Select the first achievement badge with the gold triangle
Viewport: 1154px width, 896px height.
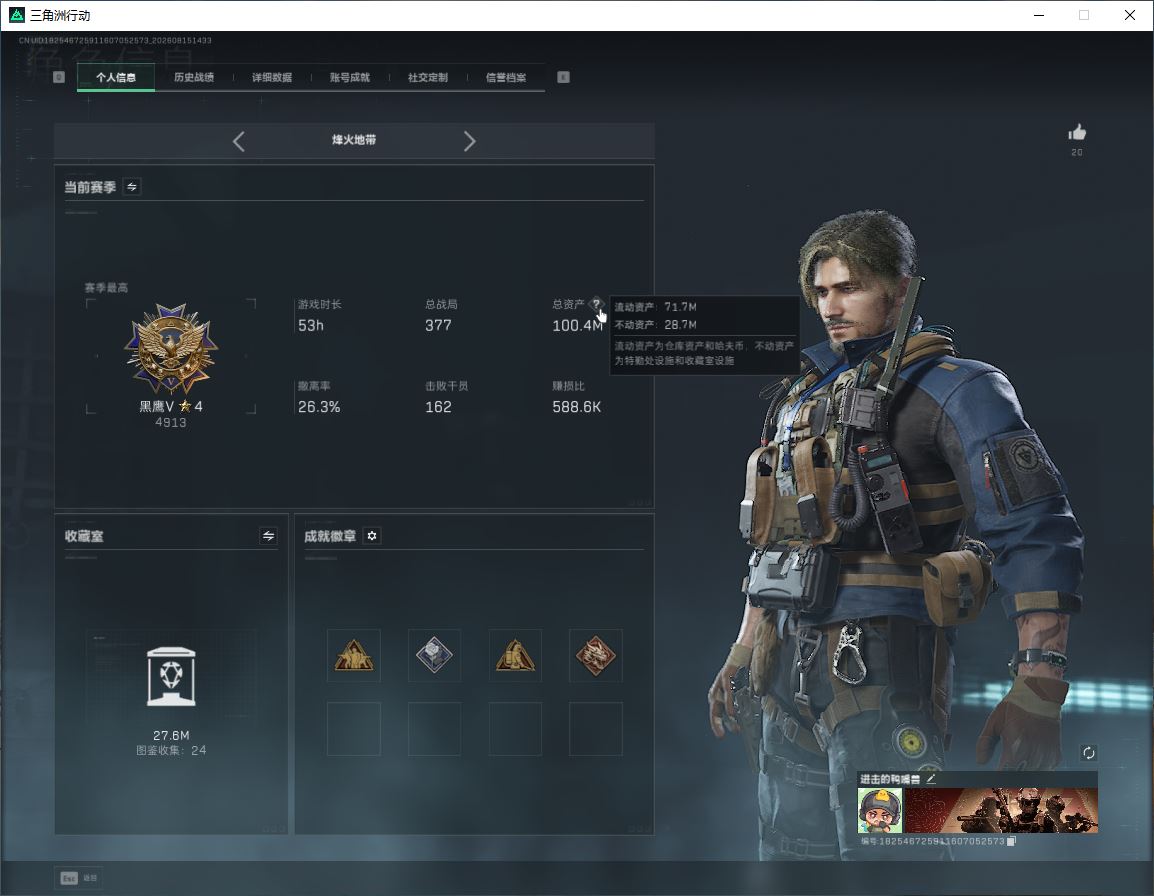[353, 655]
